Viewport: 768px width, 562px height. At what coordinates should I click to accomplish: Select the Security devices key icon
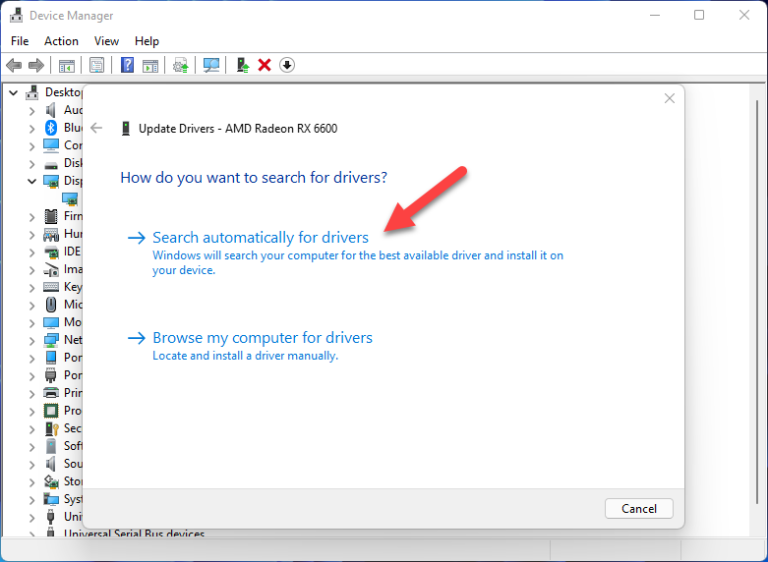pos(51,429)
